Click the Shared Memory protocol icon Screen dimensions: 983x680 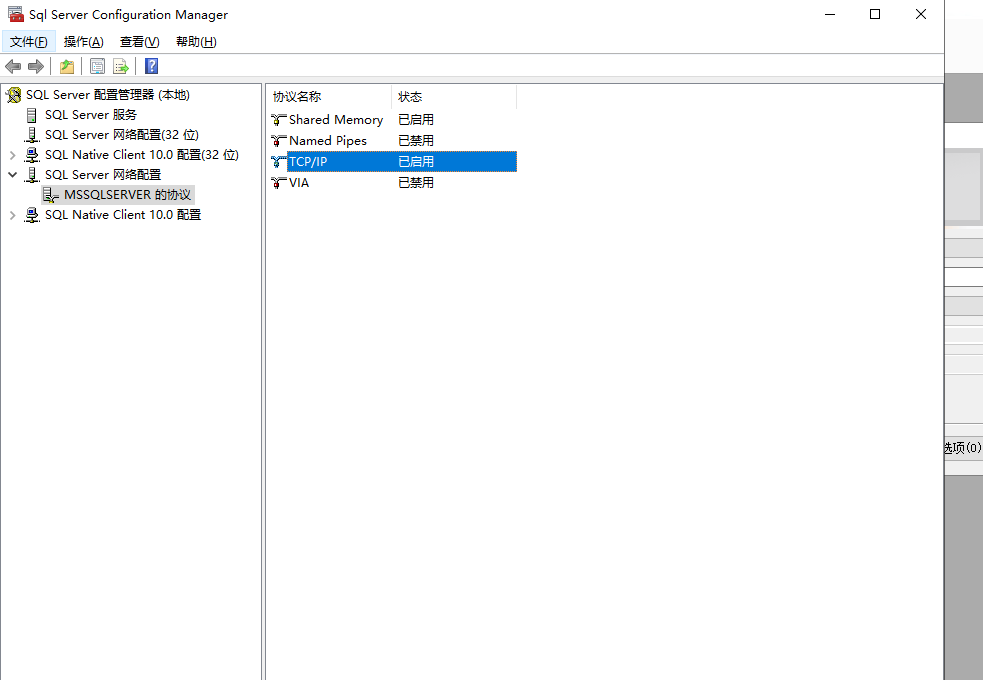coord(279,120)
